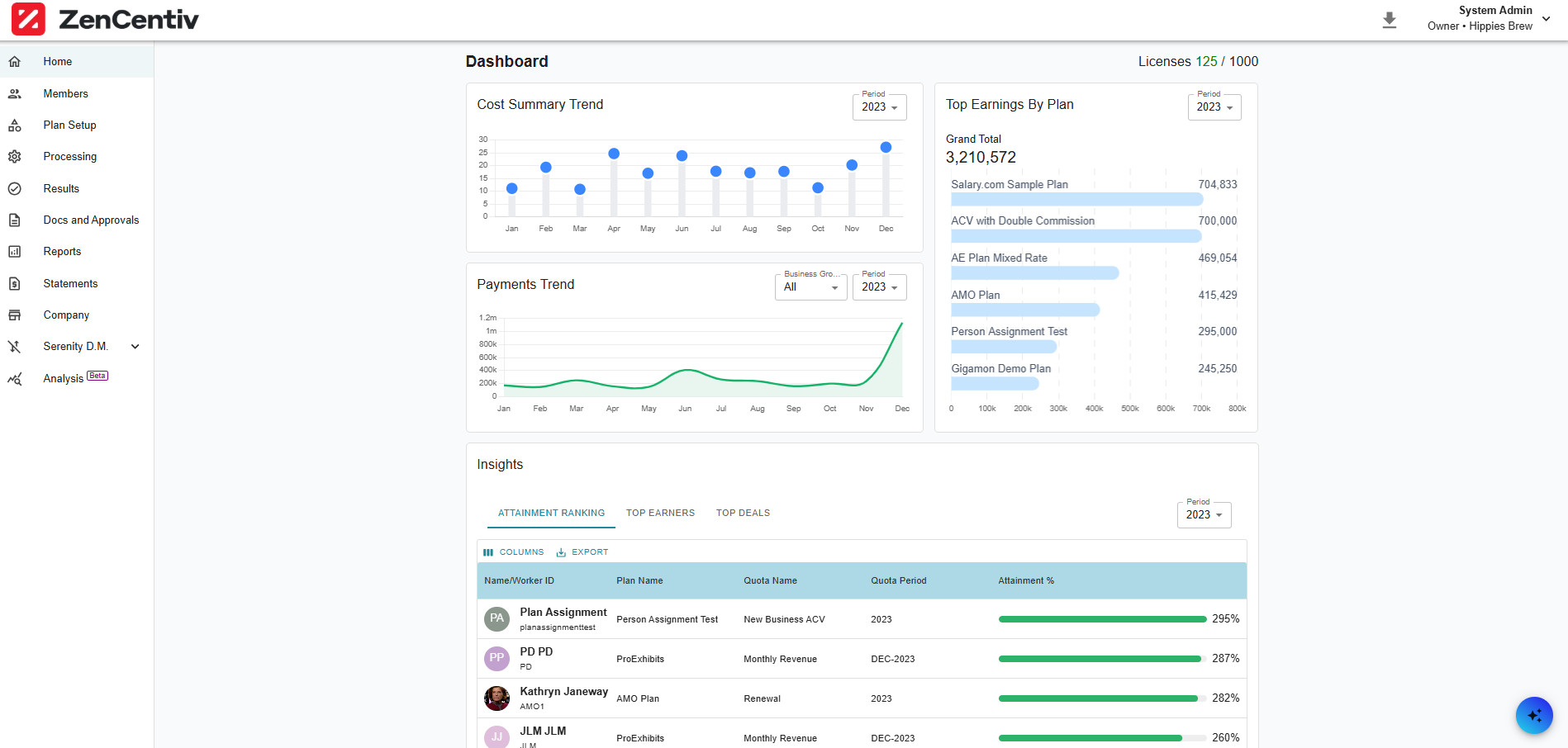Click the Plan Setup shapes icon

15,125
